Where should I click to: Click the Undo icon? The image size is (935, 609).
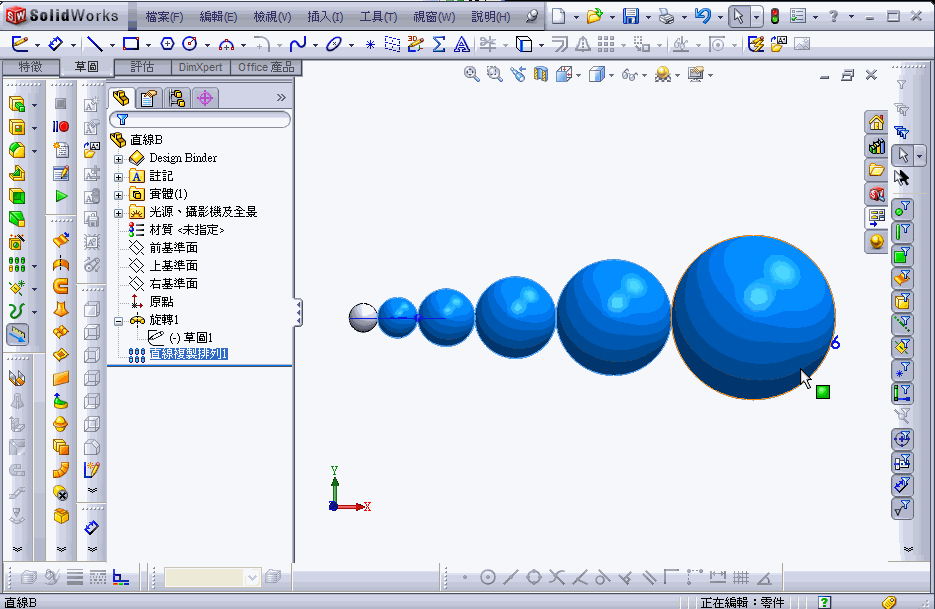(702, 16)
